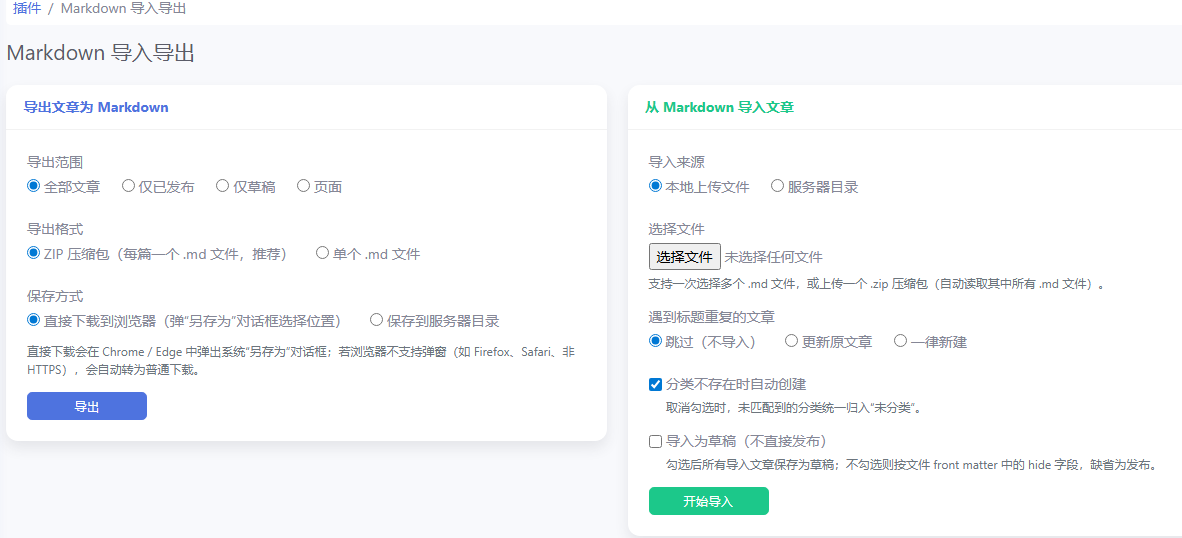Click the 导出范围 label
This screenshot has width=1182, height=538.
click(55, 161)
